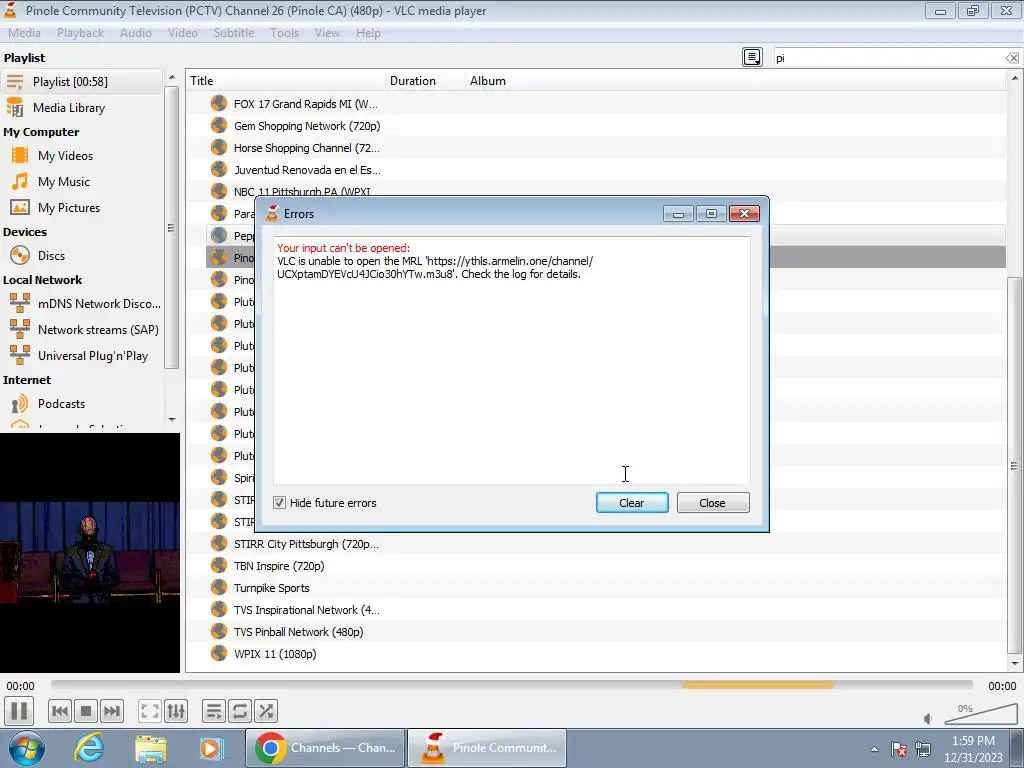Viewport: 1024px width, 768px height.
Task: Toggle loop mode button
Action: [x=240, y=711]
